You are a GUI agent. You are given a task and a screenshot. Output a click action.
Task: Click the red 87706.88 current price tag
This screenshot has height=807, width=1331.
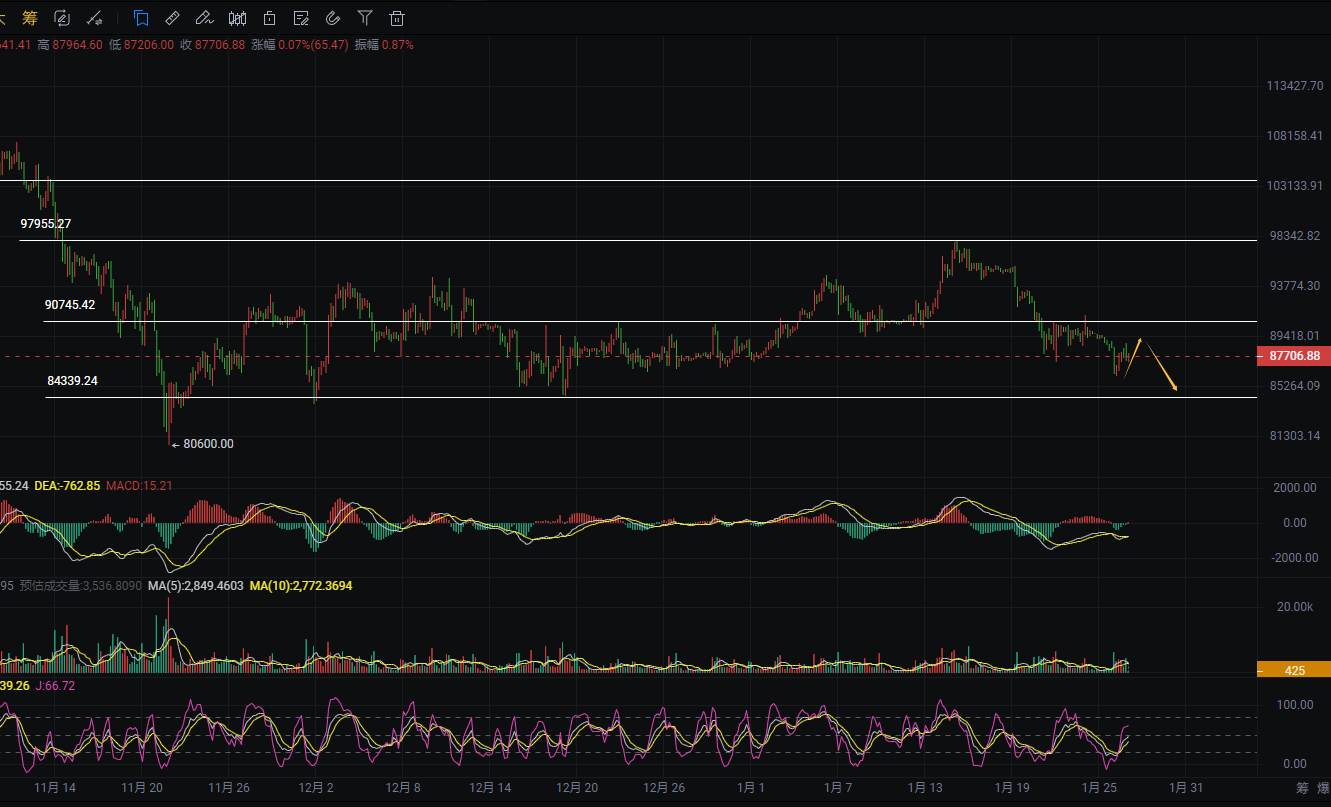[x=1294, y=356]
